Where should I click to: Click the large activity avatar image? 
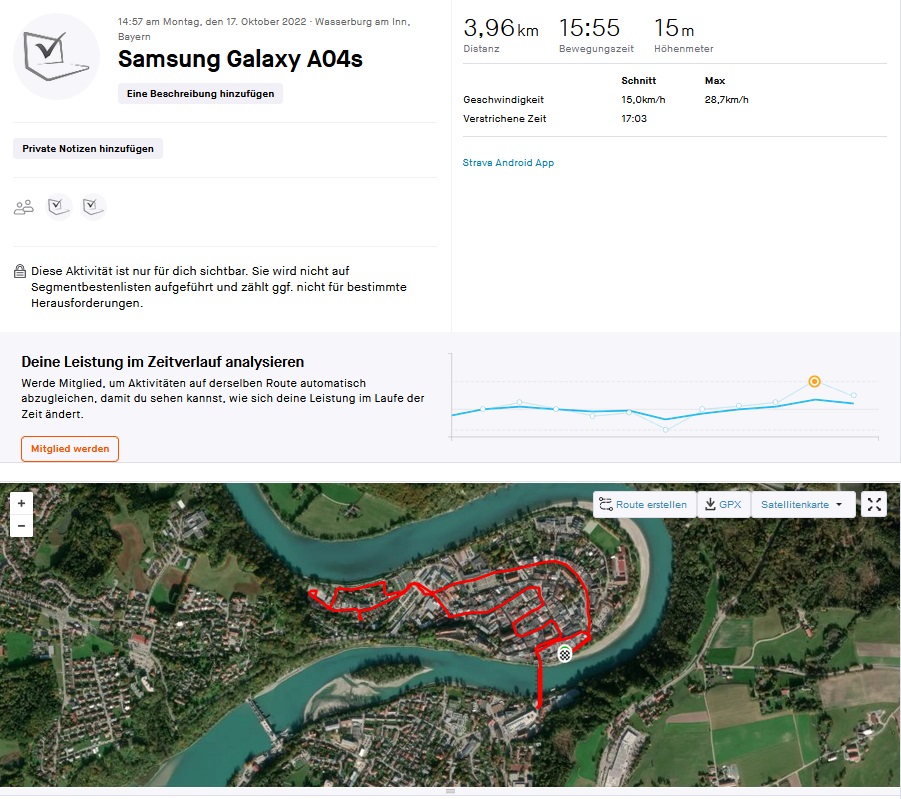tap(55, 57)
